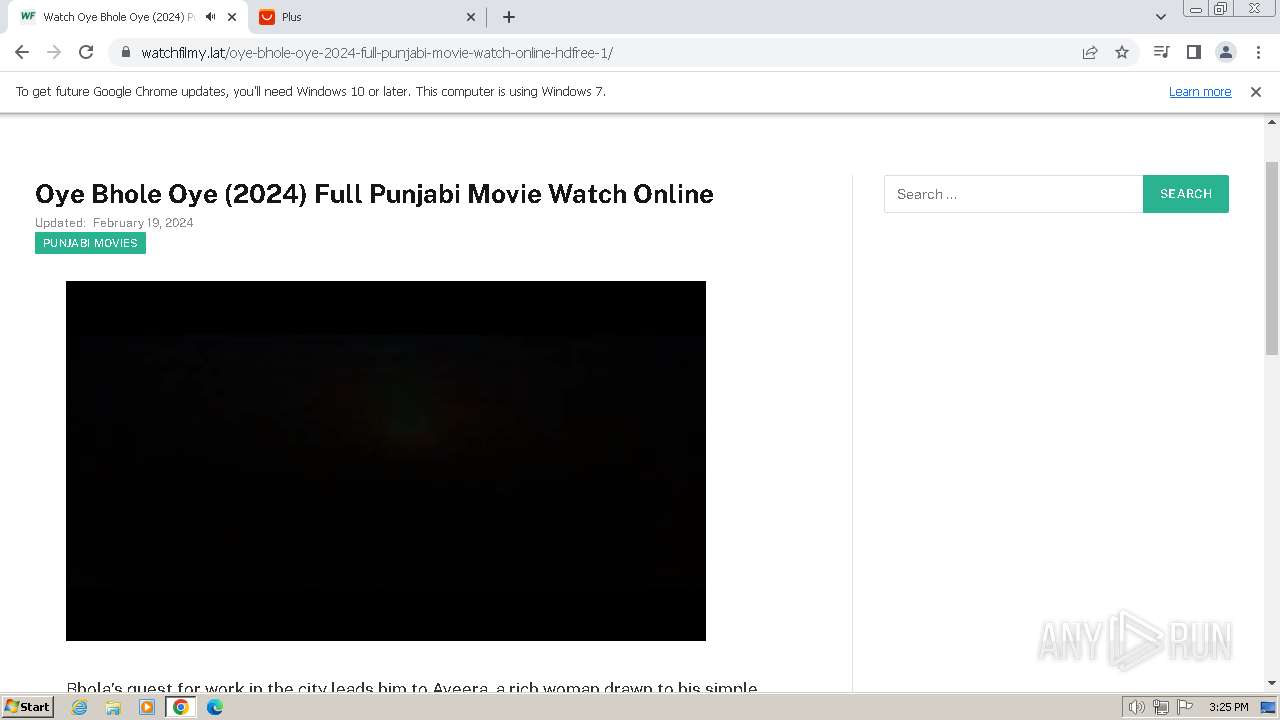This screenshot has width=1280, height=720.
Task: Launch Microsoft Edge from the taskbar
Action: pos(215,707)
